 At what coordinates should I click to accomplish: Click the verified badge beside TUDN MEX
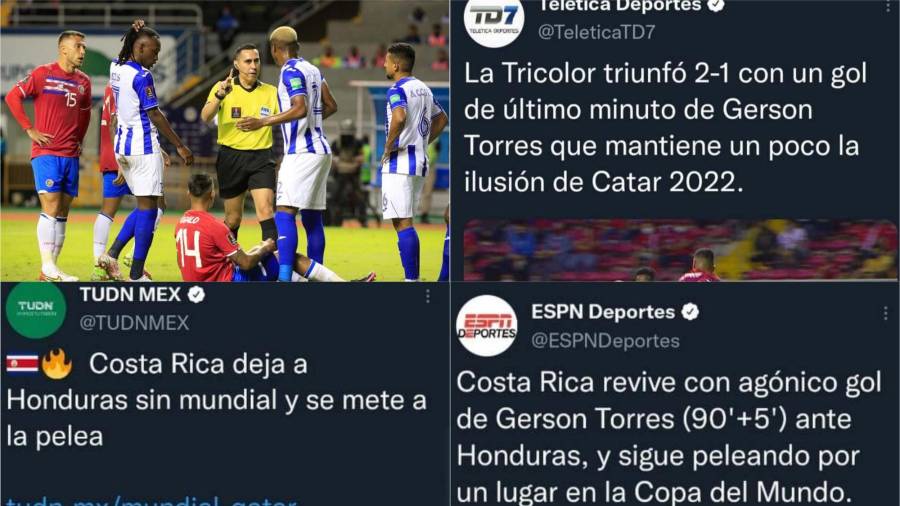tap(196, 295)
